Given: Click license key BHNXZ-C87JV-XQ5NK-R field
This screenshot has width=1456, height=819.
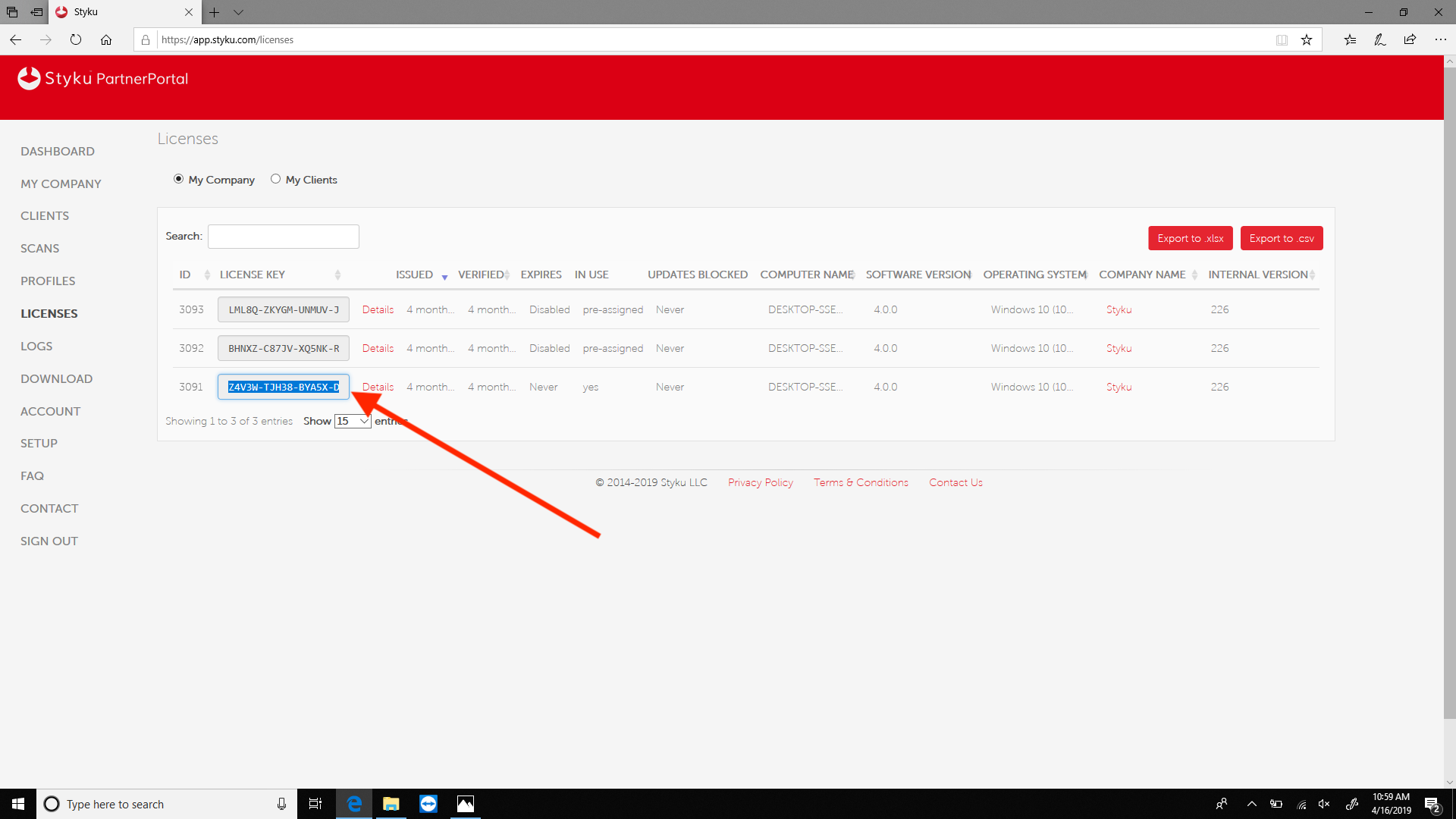Looking at the screenshot, I should tap(284, 348).
